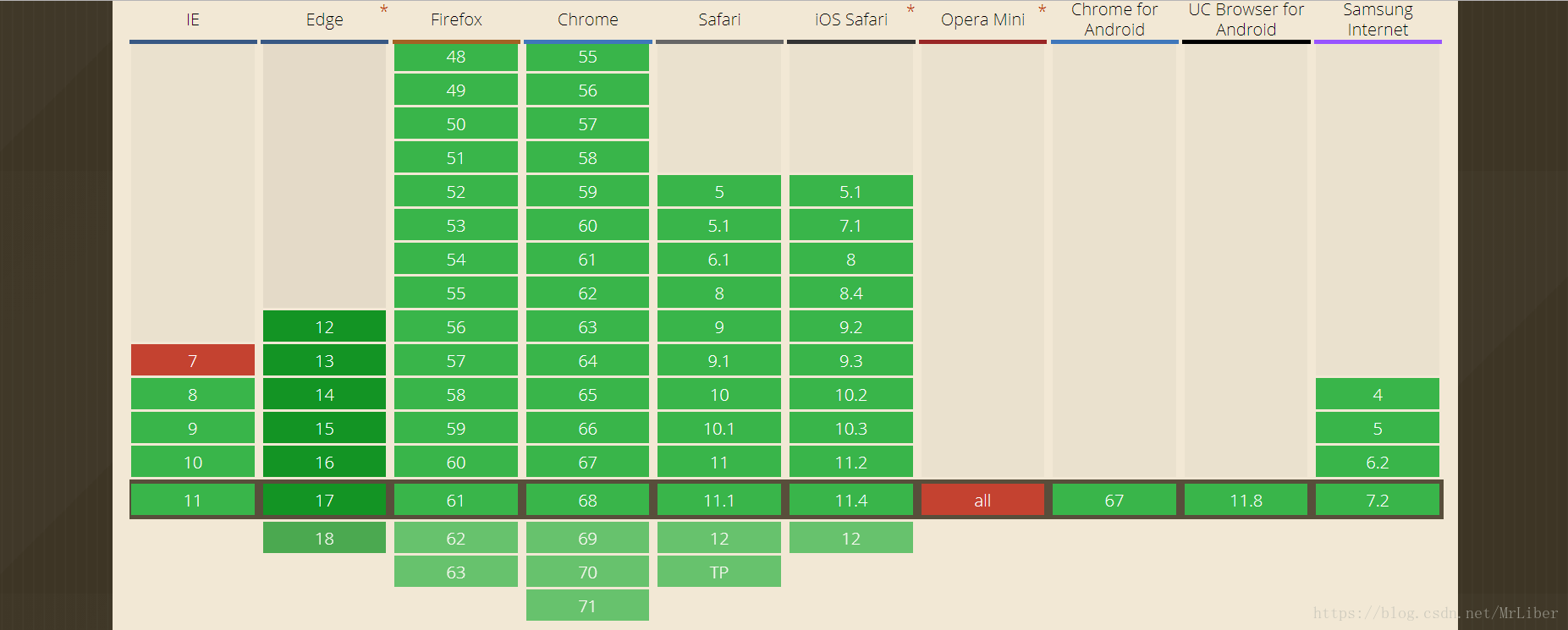Click the Firefox version 49 cell
1568x630 pixels.
[x=456, y=90]
